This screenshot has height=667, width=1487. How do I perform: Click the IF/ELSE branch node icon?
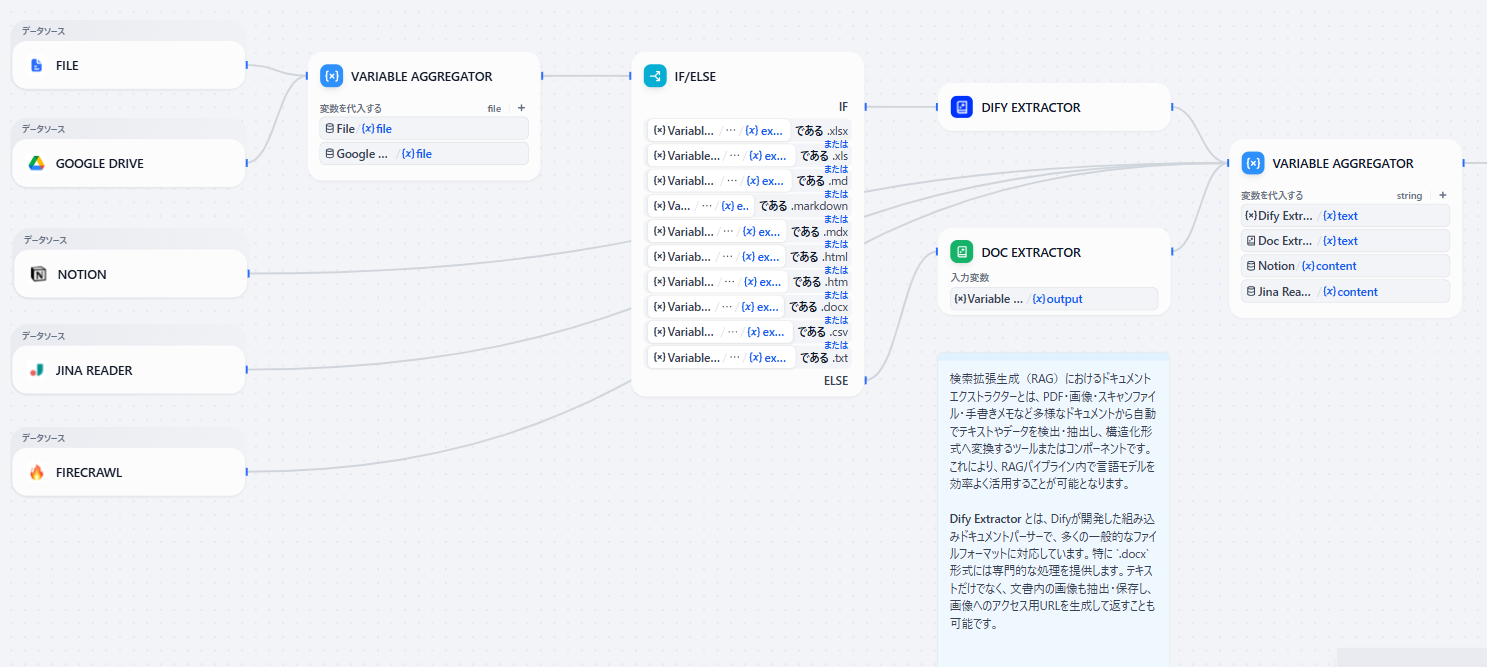[655, 76]
